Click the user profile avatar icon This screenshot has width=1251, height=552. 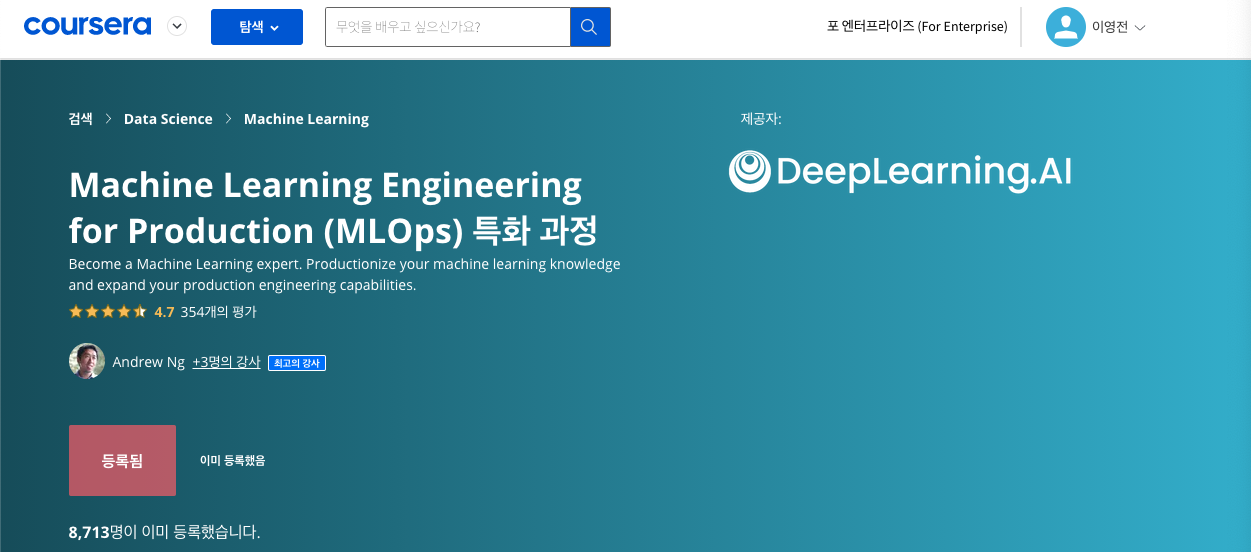(x=1066, y=27)
